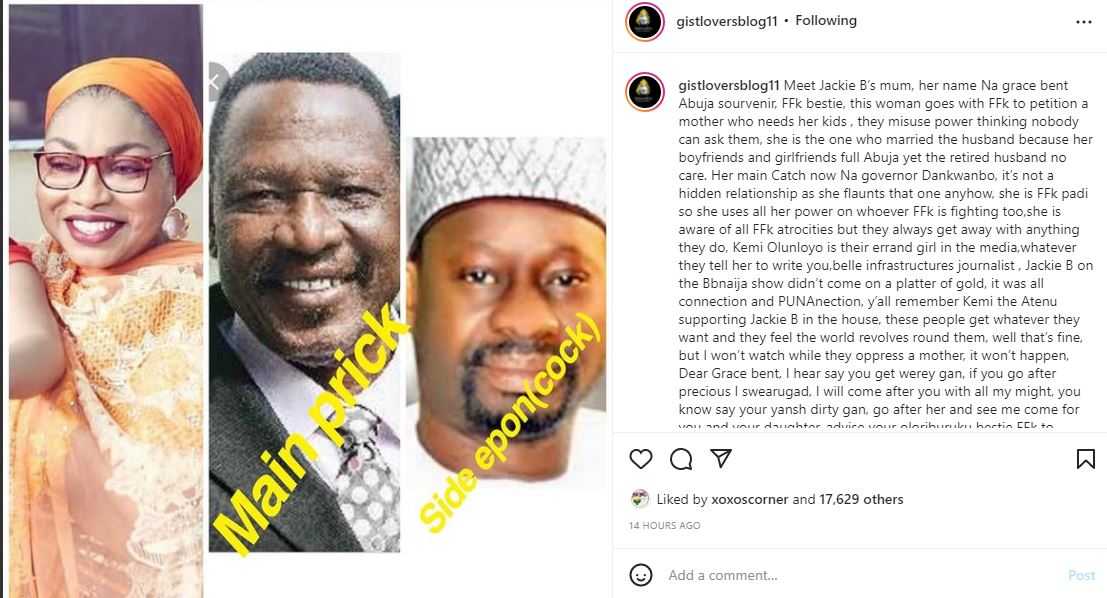Click the small liker avatar beside 'Liked by'
1107x598 pixels.
(x=640, y=499)
